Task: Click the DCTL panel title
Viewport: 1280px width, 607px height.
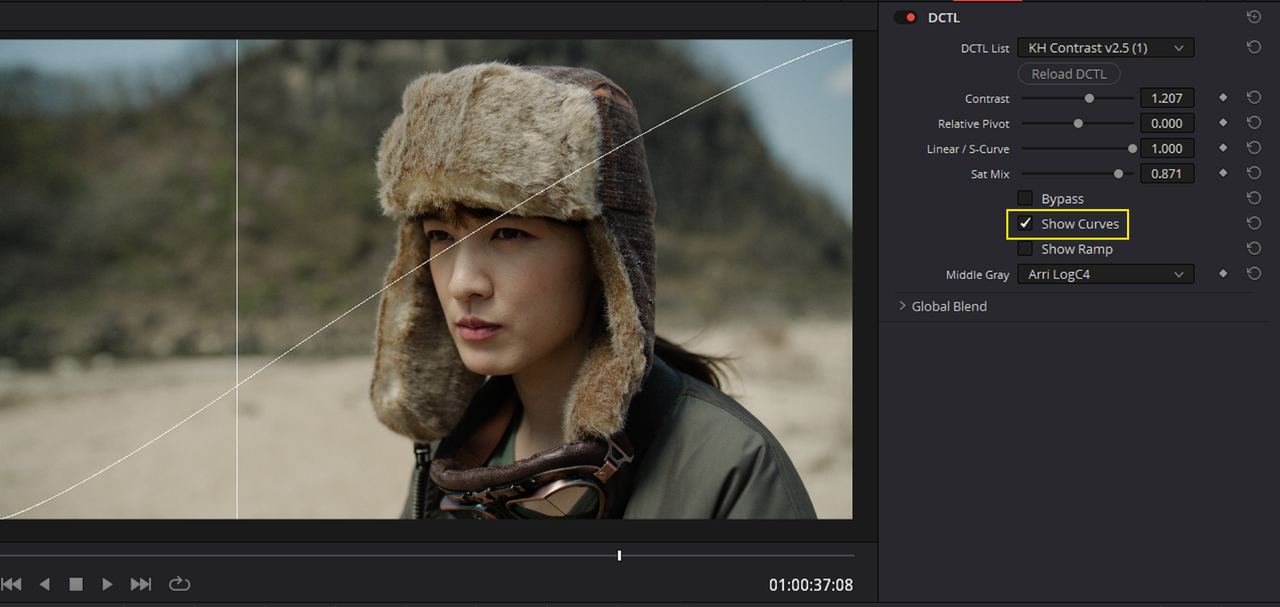Action: pos(944,17)
